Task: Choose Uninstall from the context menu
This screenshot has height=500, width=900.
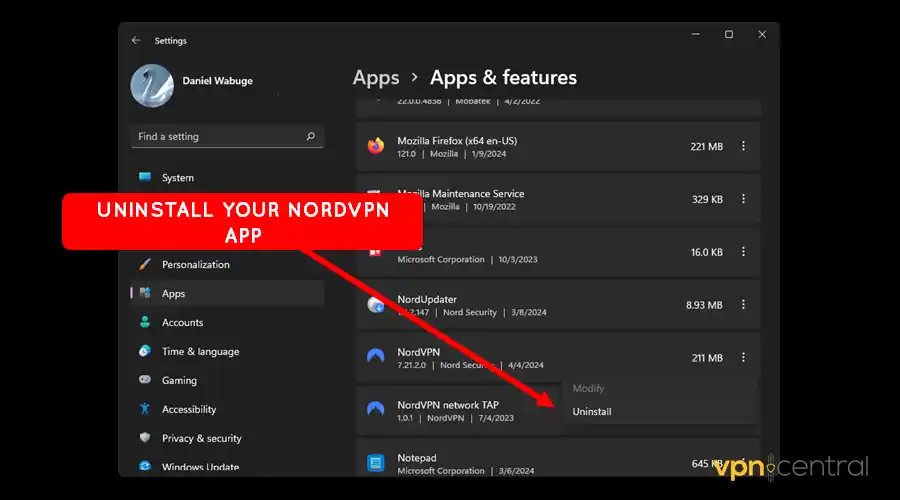Action: (x=592, y=412)
